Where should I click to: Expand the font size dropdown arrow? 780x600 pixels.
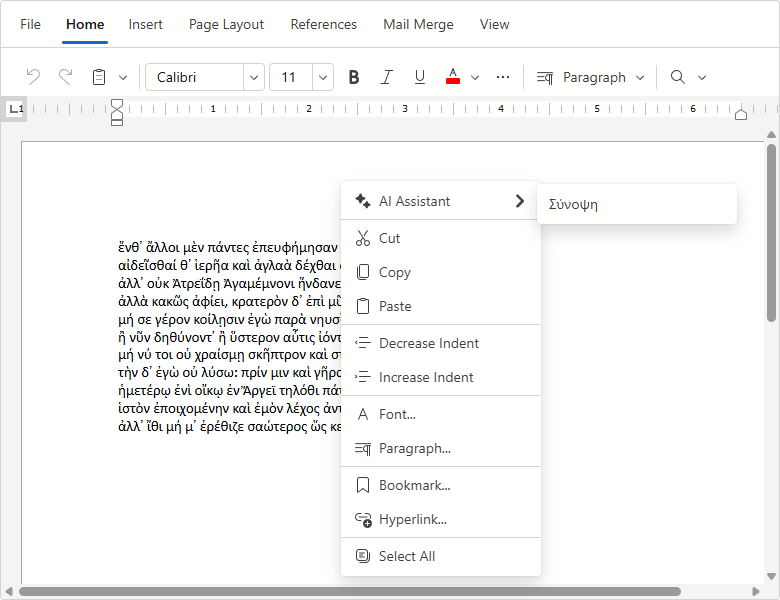click(x=323, y=78)
